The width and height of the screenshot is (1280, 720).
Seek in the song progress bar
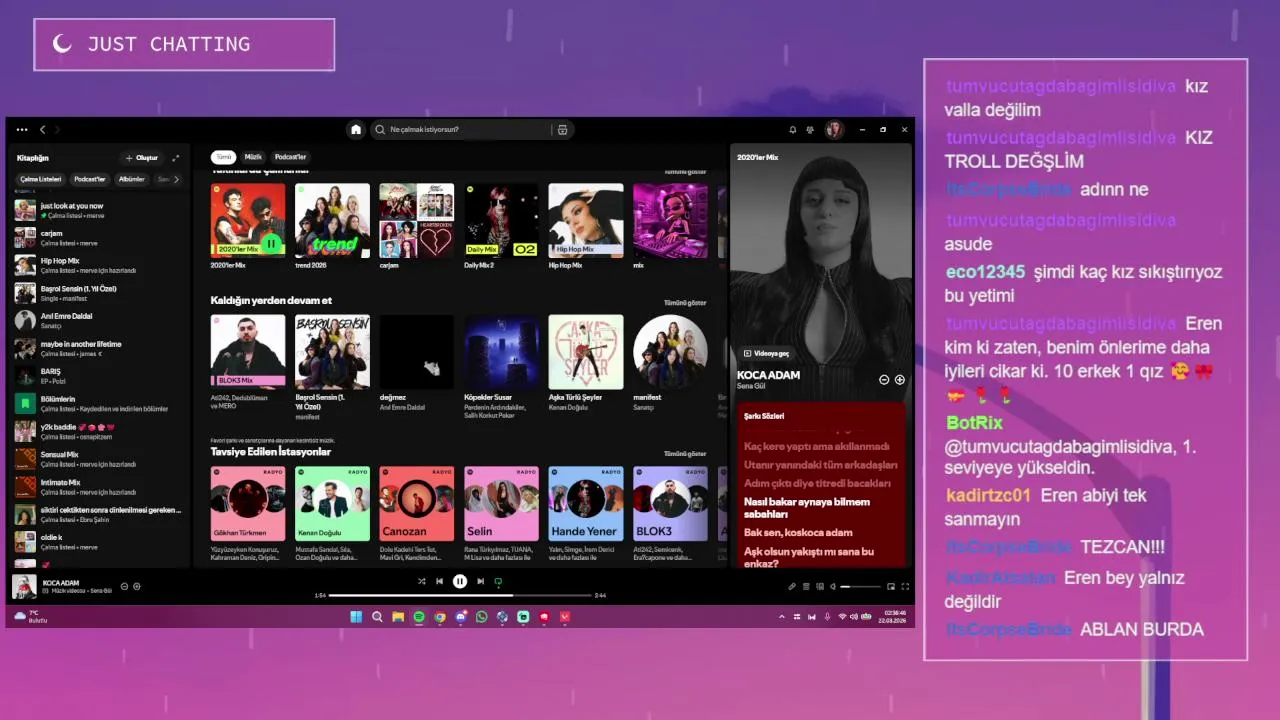pos(460,595)
